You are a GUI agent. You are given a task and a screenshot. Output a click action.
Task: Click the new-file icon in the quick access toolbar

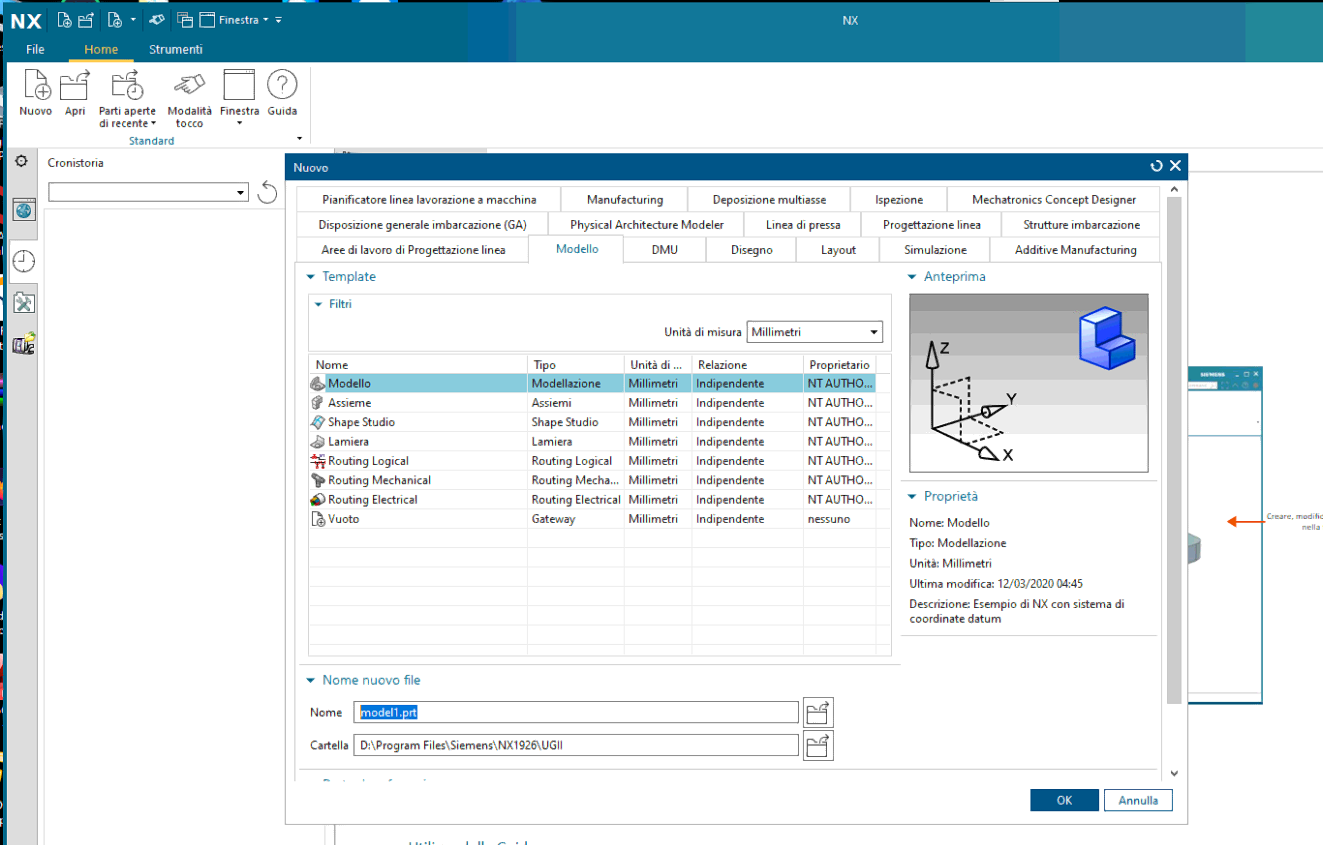click(64, 20)
